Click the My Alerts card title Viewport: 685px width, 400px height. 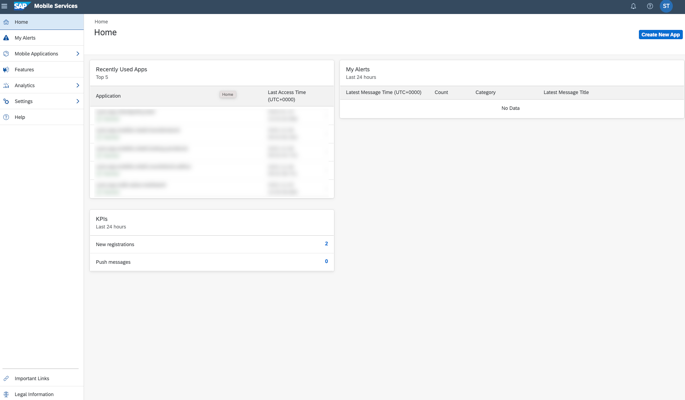[x=358, y=69]
